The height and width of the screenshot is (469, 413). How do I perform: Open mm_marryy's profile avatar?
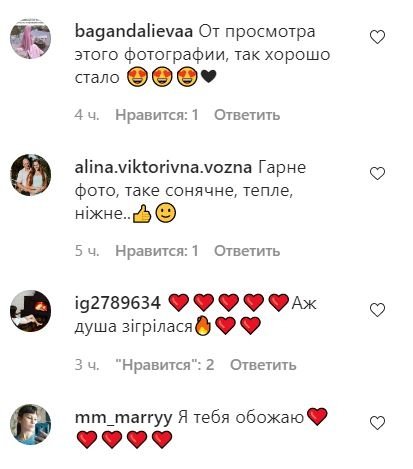(x=31, y=424)
